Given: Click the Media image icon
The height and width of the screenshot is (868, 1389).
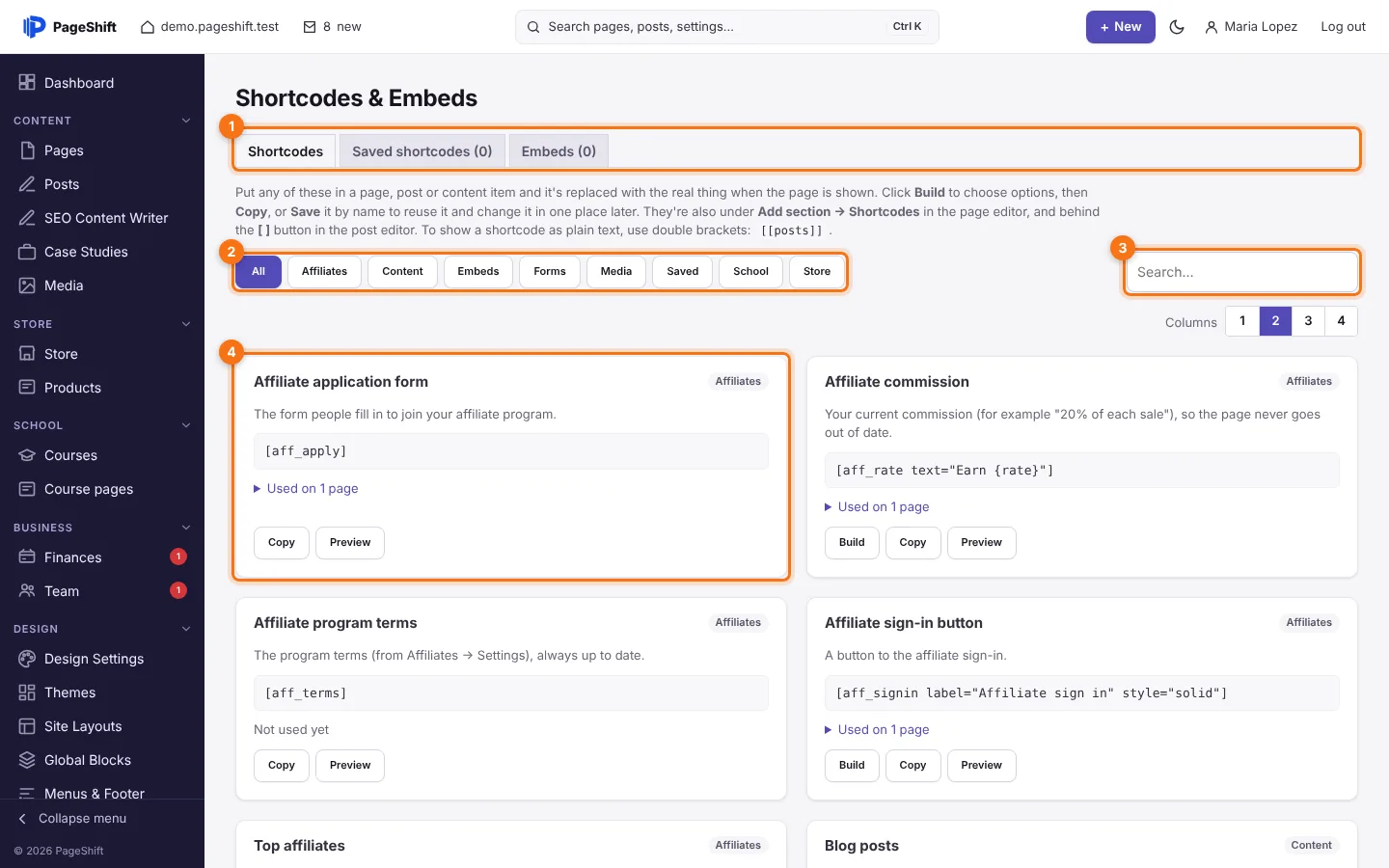Looking at the screenshot, I should point(27,285).
